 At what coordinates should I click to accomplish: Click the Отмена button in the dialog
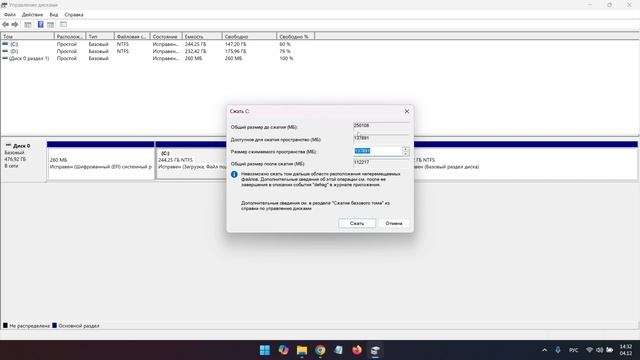[394, 223]
